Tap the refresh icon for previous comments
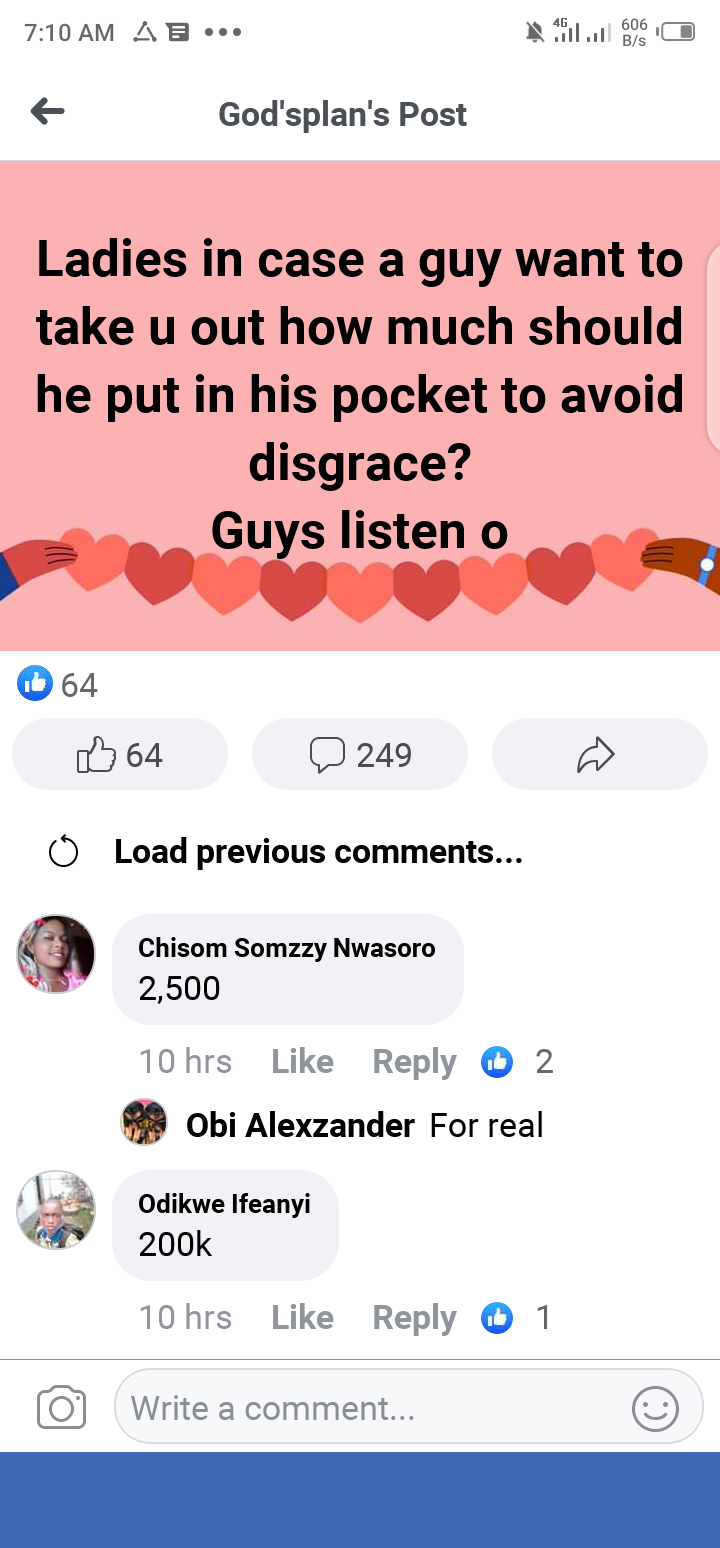This screenshot has height=1548, width=720. pyautogui.click(x=63, y=852)
